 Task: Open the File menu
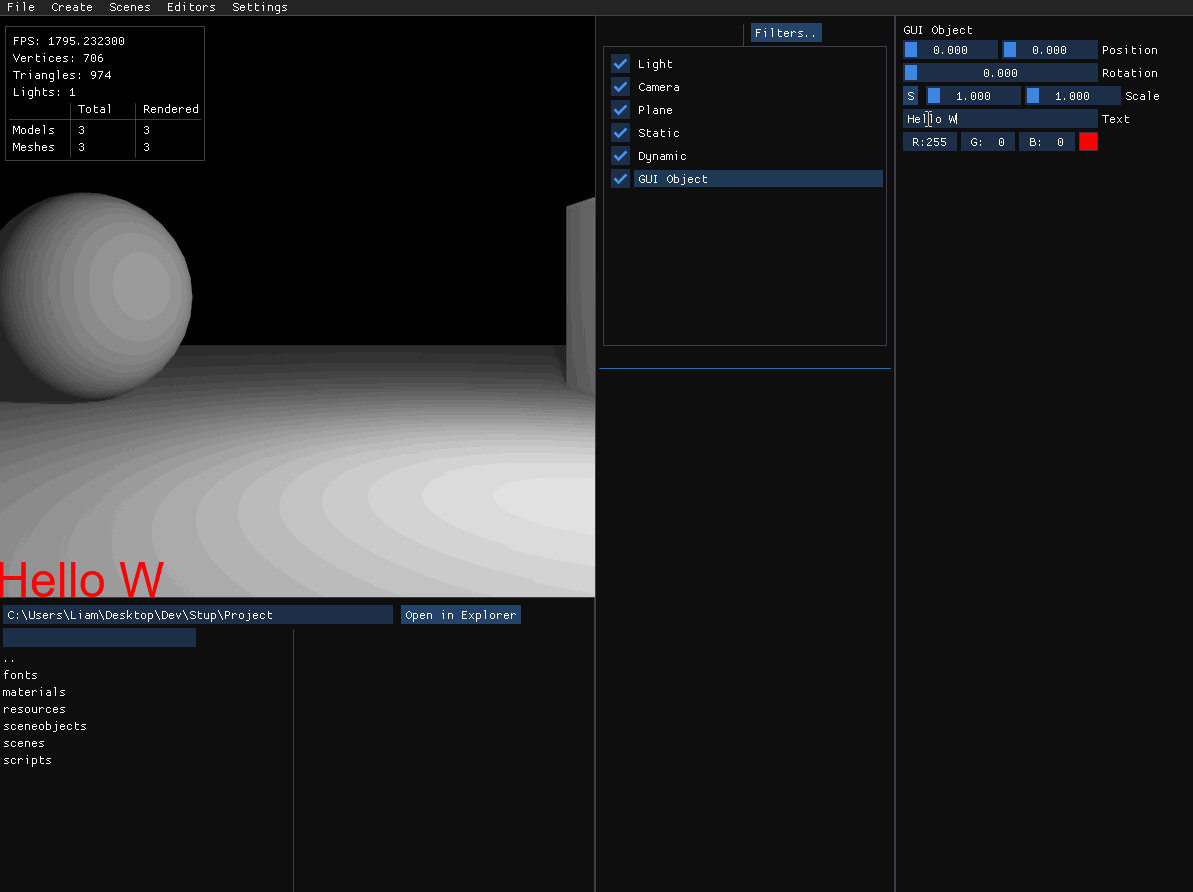point(20,7)
